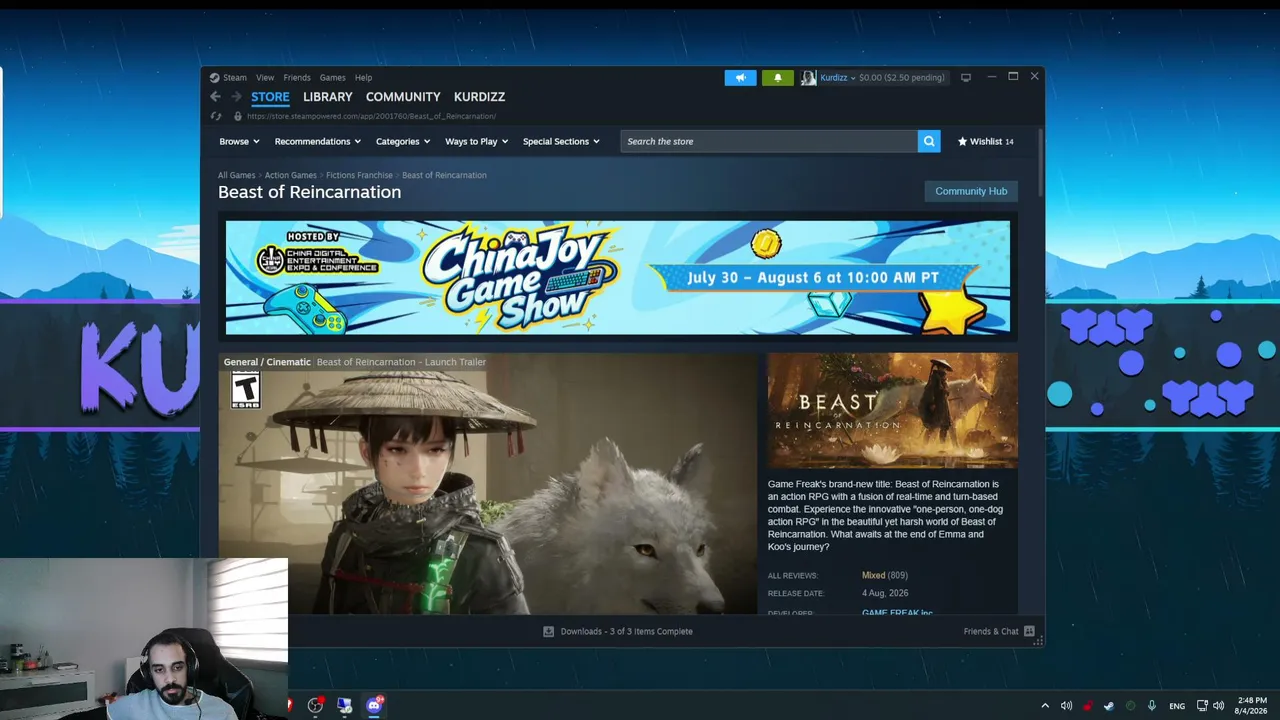Click the ENG language indicator in taskbar
Image resolution: width=1280 pixels, height=720 pixels.
click(x=1177, y=706)
